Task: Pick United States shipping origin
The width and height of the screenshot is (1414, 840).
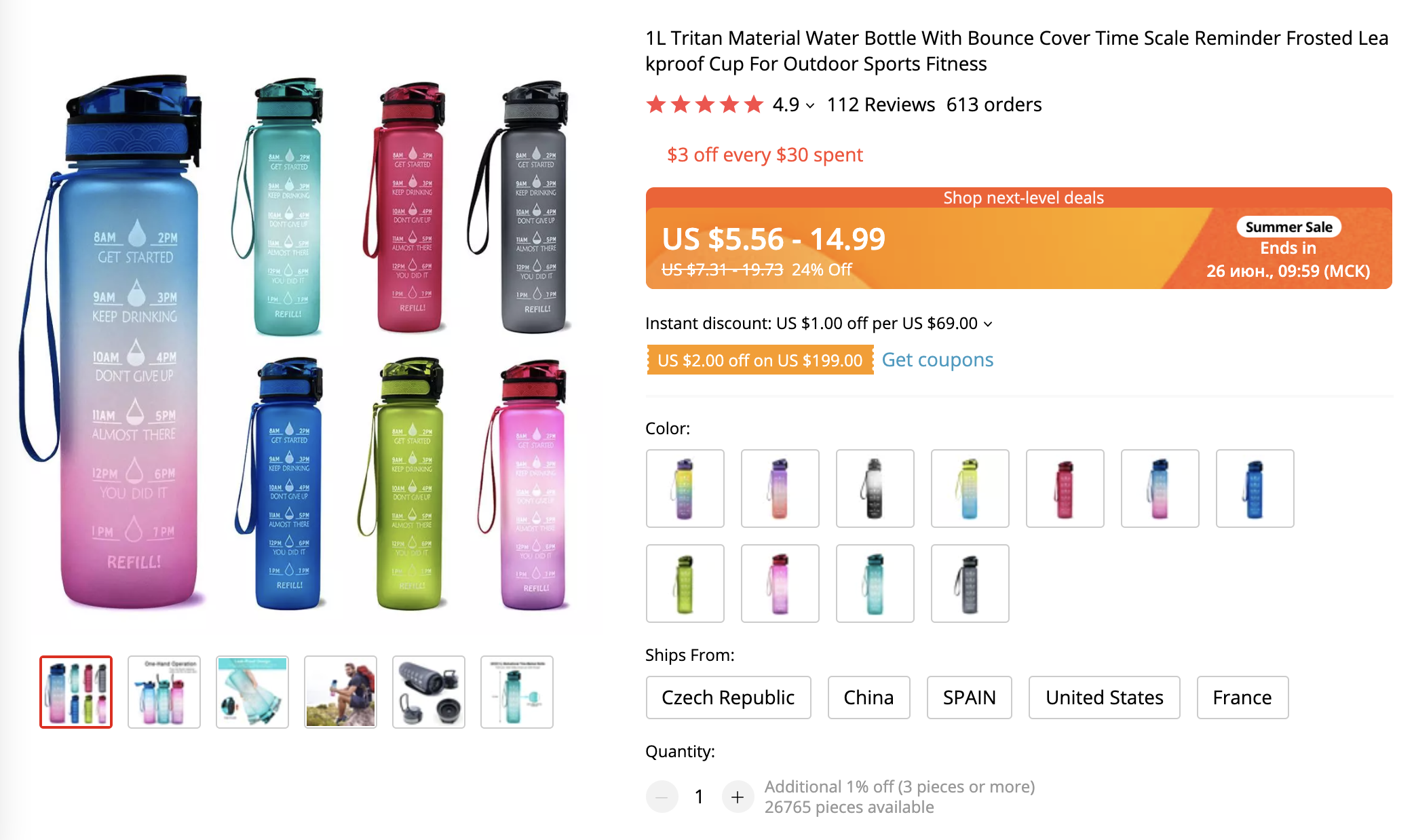Action: point(1104,698)
